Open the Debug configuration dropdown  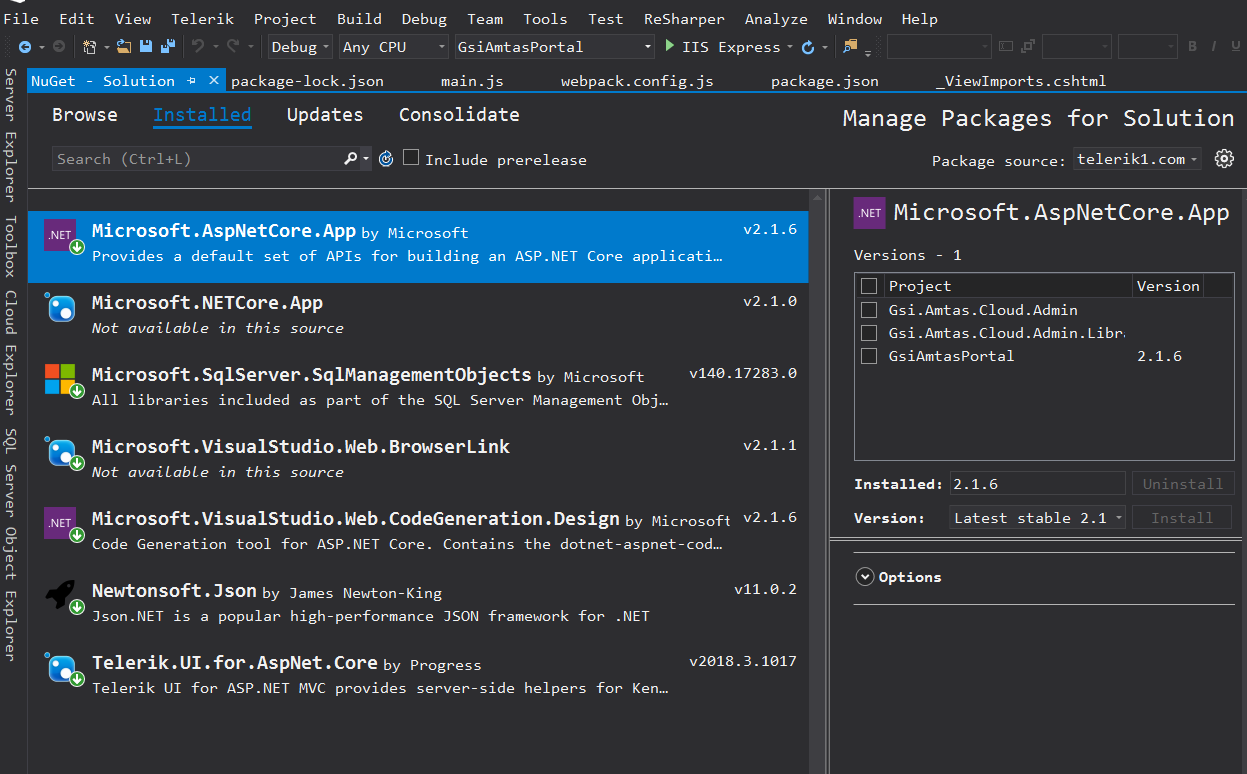pyautogui.click(x=300, y=47)
